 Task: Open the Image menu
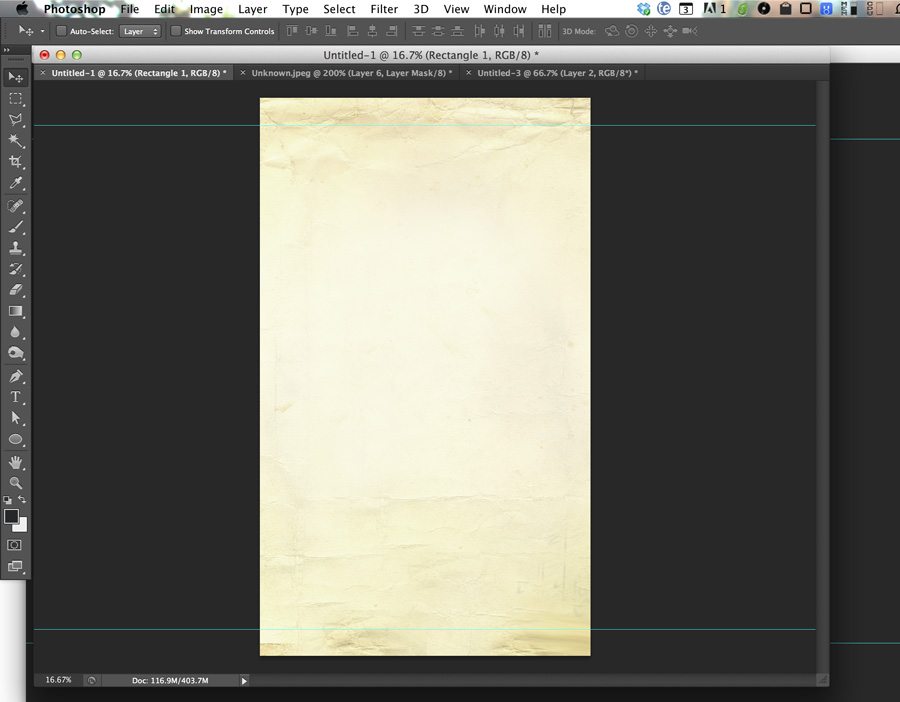tap(206, 9)
